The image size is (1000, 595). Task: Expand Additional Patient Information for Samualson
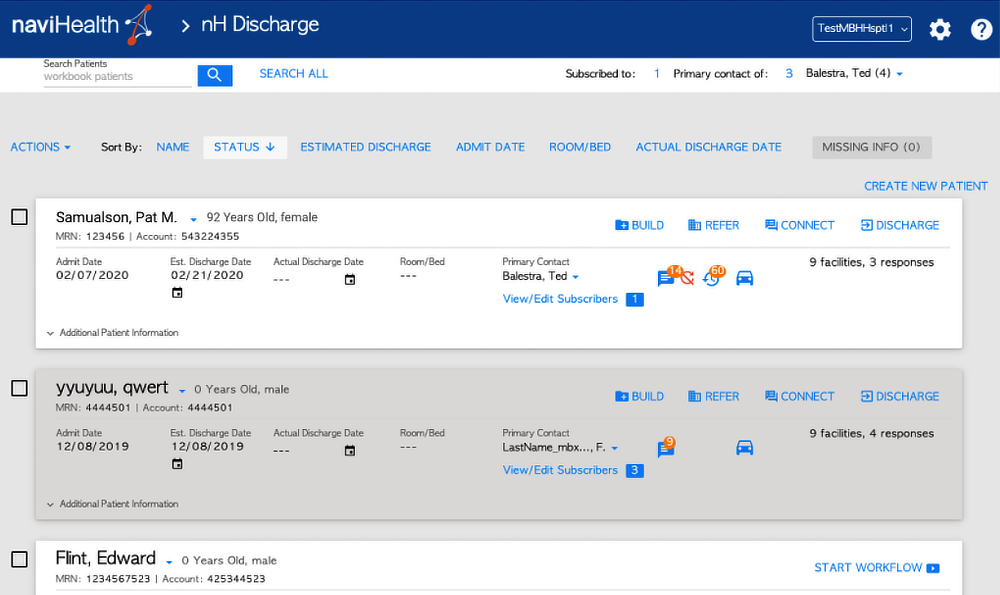(x=112, y=333)
